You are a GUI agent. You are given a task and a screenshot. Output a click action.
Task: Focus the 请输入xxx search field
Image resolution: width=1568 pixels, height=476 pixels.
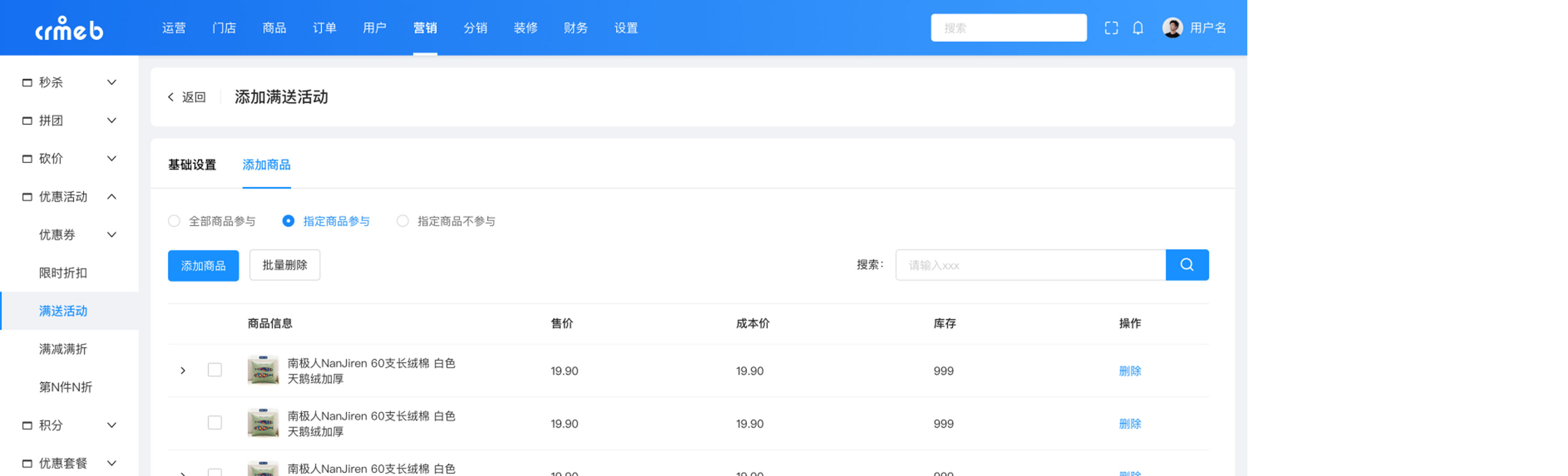click(1031, 265)
